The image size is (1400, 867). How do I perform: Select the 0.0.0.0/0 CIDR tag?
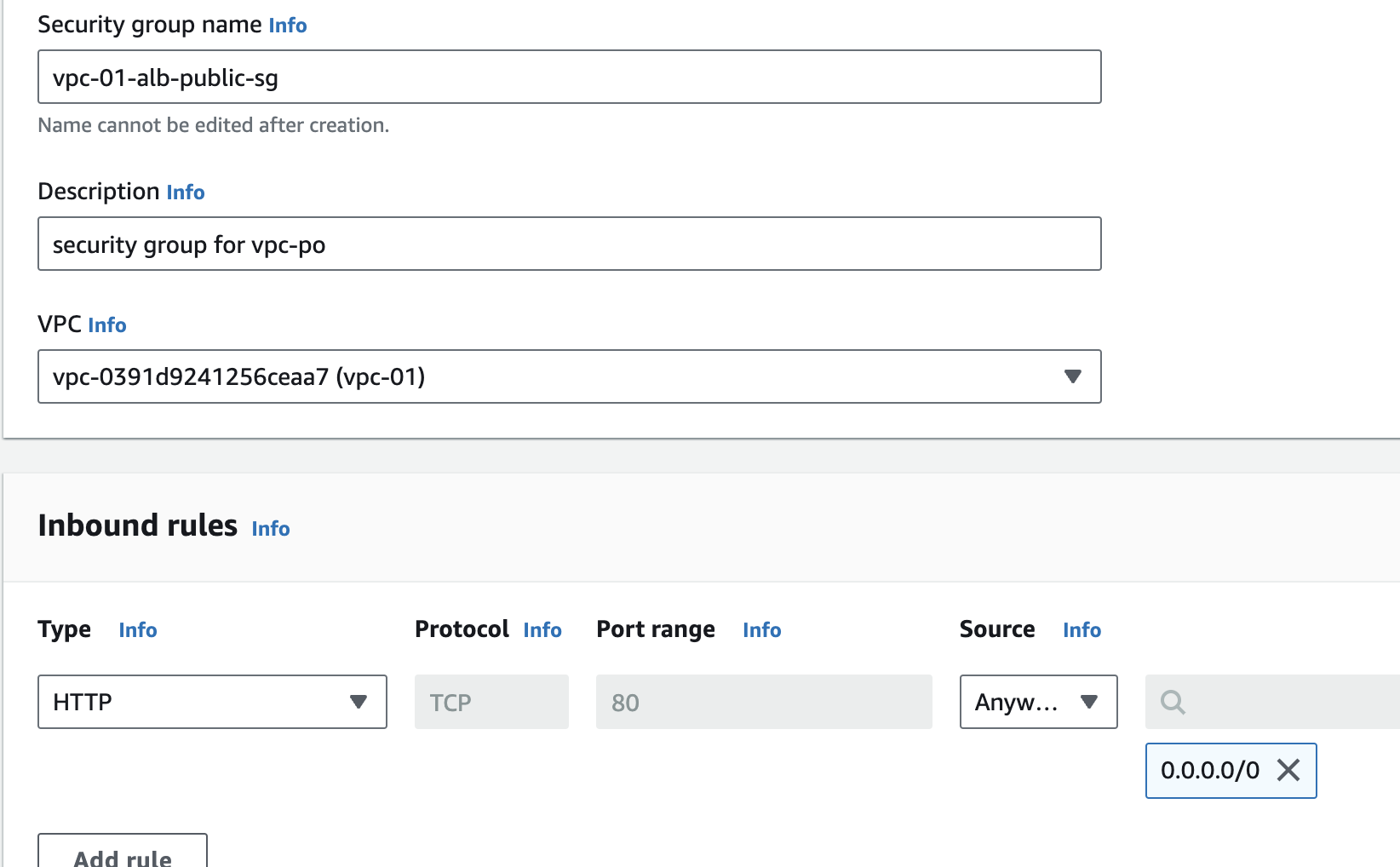pyautogui.click(x=1210, y=771)
